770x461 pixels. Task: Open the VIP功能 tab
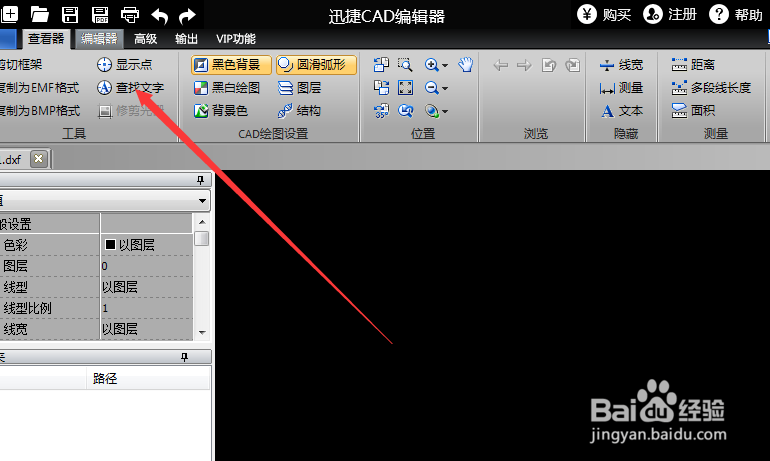click(x=236, y=39)
